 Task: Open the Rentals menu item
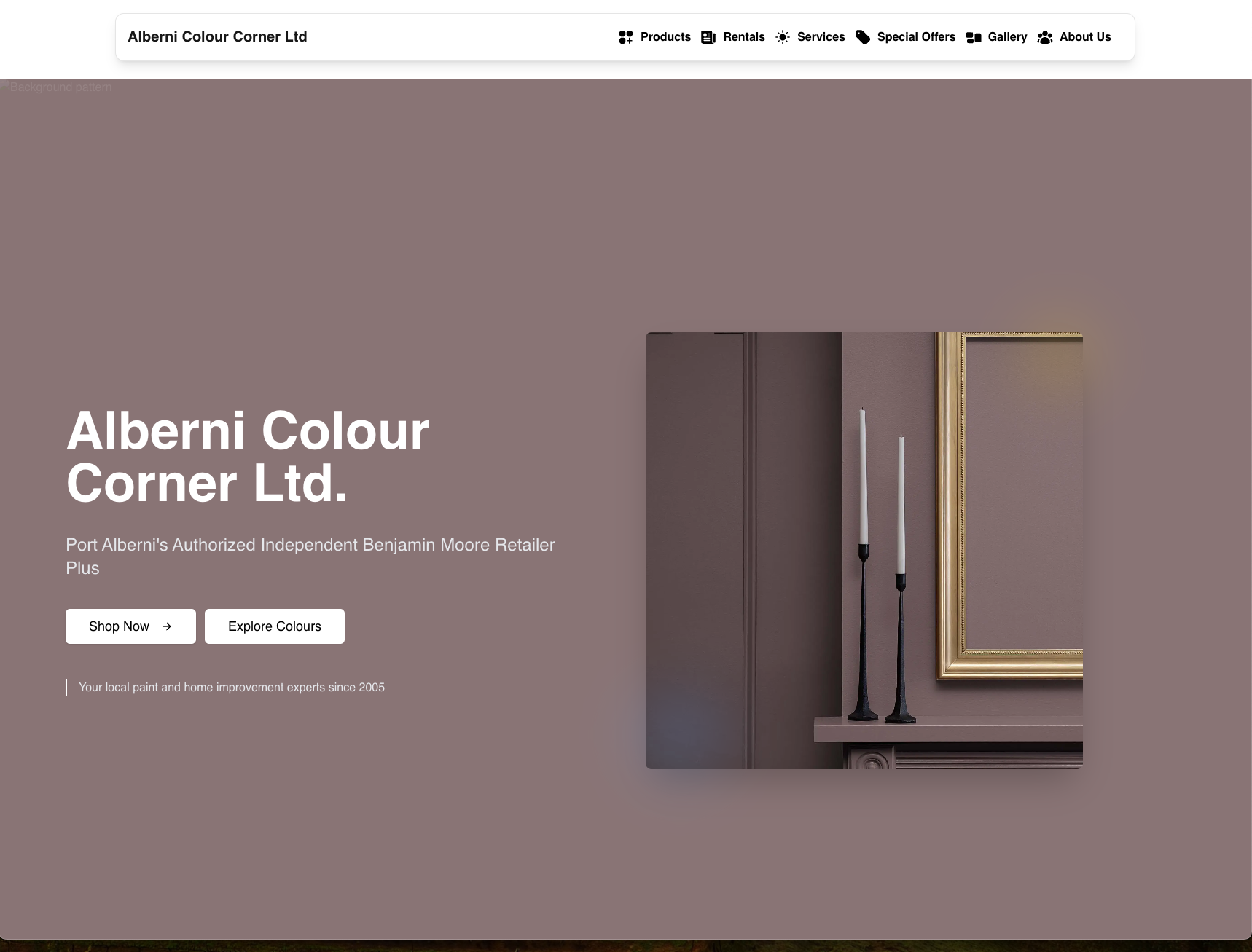click(x=733, y=37)
